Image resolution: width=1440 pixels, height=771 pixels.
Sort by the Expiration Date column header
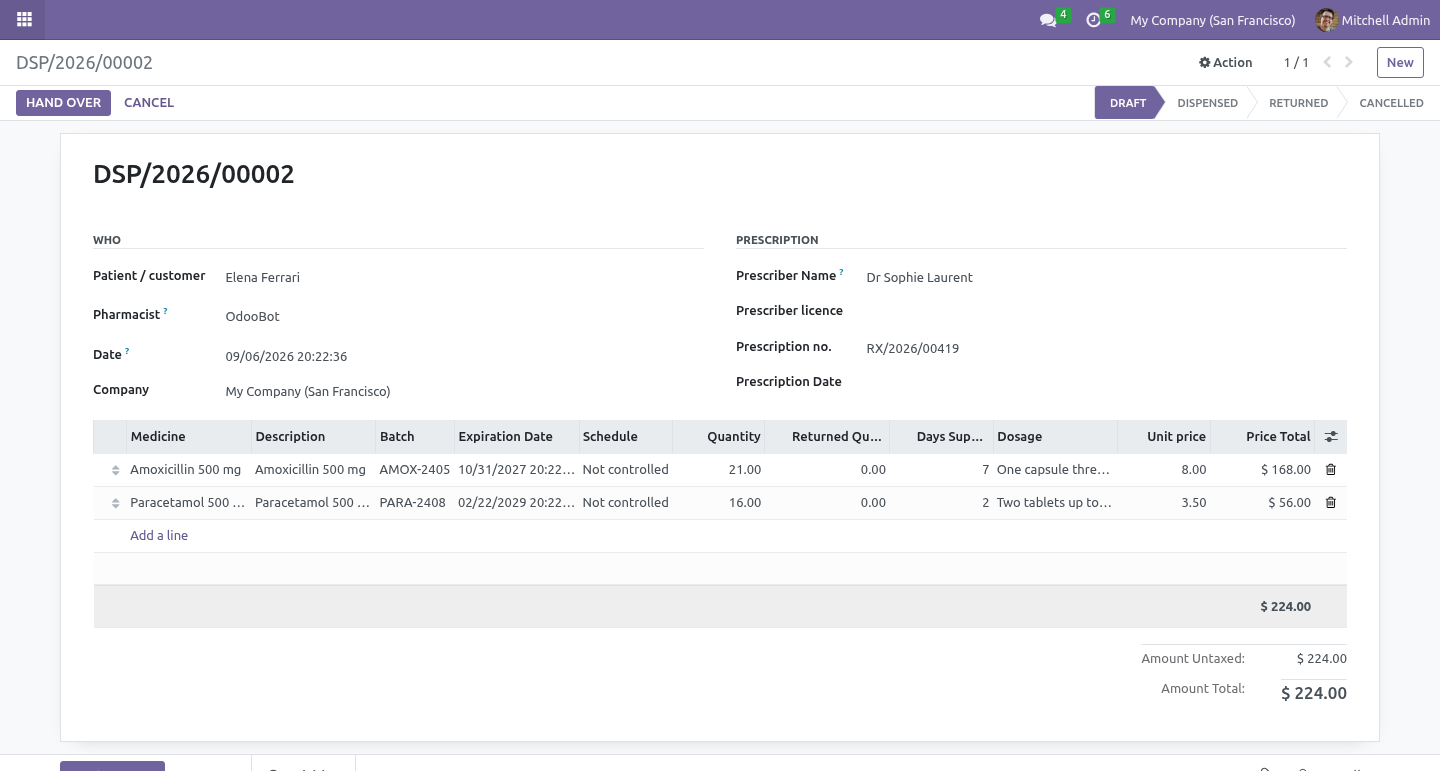pyautogui.click(x=517, y=437)
